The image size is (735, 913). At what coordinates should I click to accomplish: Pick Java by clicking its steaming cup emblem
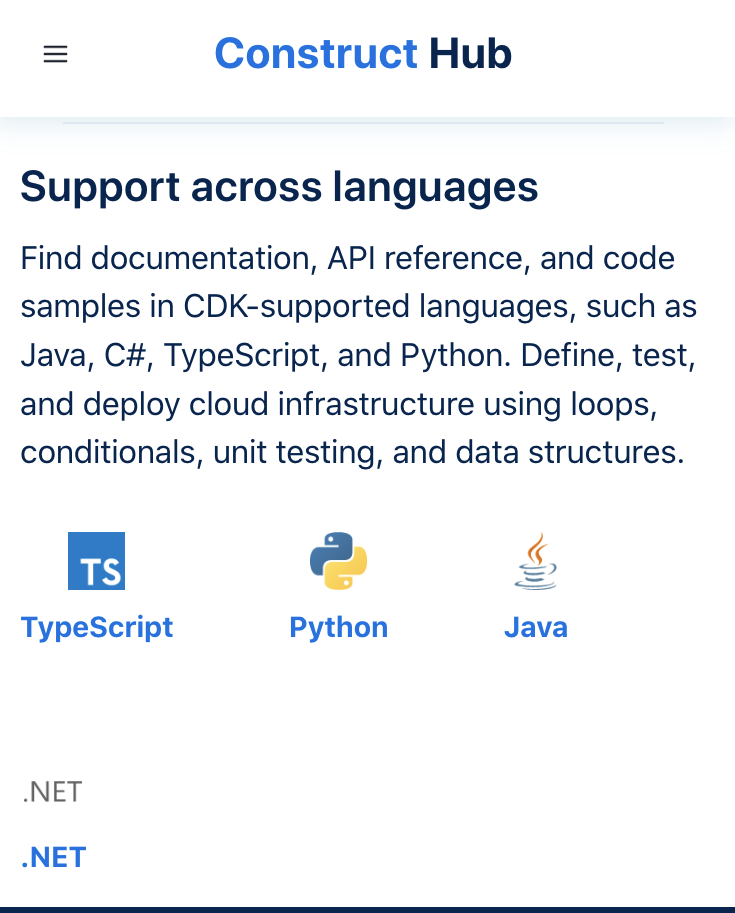click(x=536, y=560)
